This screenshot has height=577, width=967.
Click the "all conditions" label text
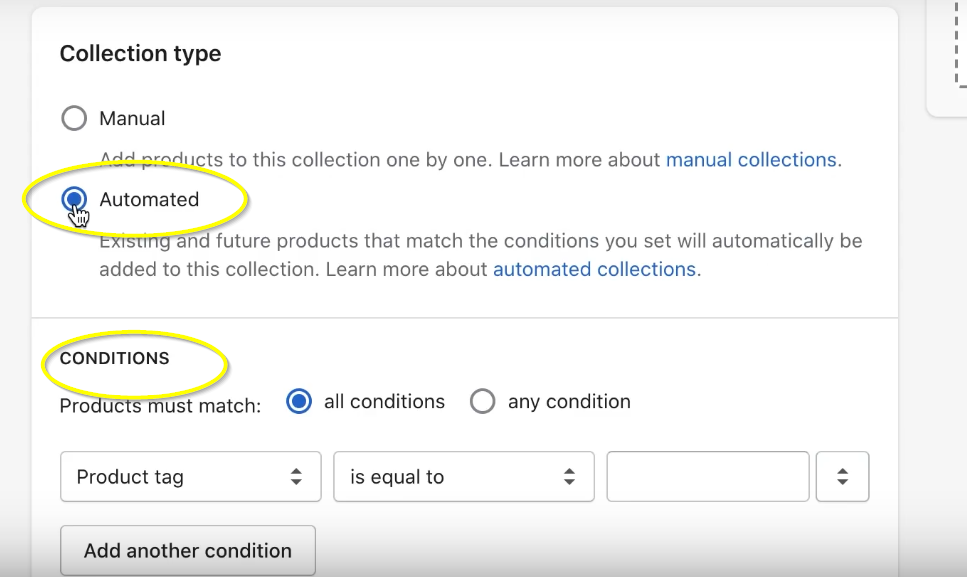[384, 402]
